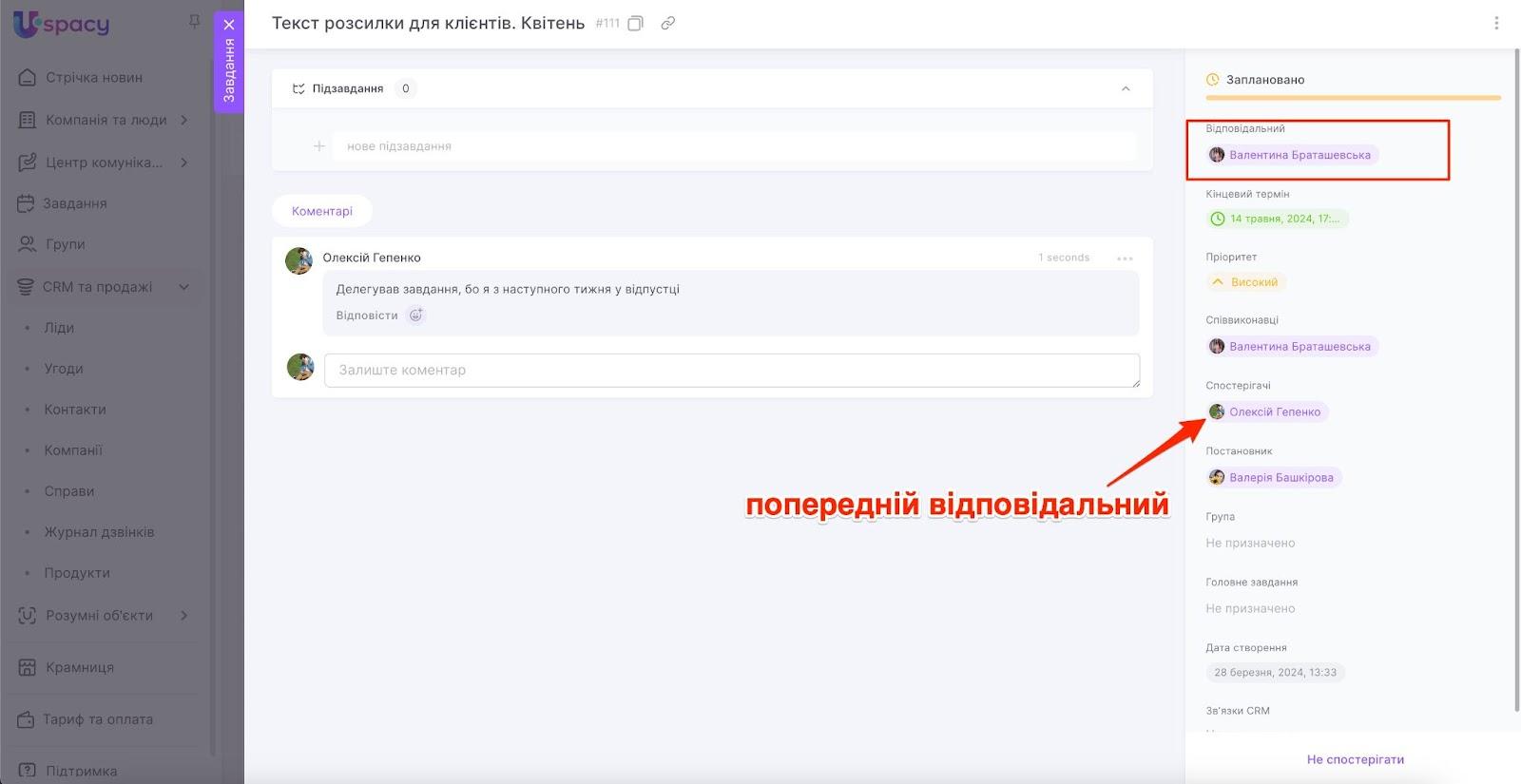Click the Підзавдання subtask icon

(x=298, y=88)
